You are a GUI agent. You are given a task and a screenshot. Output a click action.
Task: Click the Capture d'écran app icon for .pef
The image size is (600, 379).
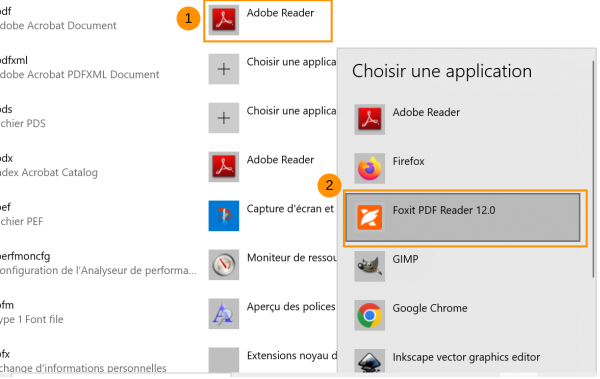point(224,216)
